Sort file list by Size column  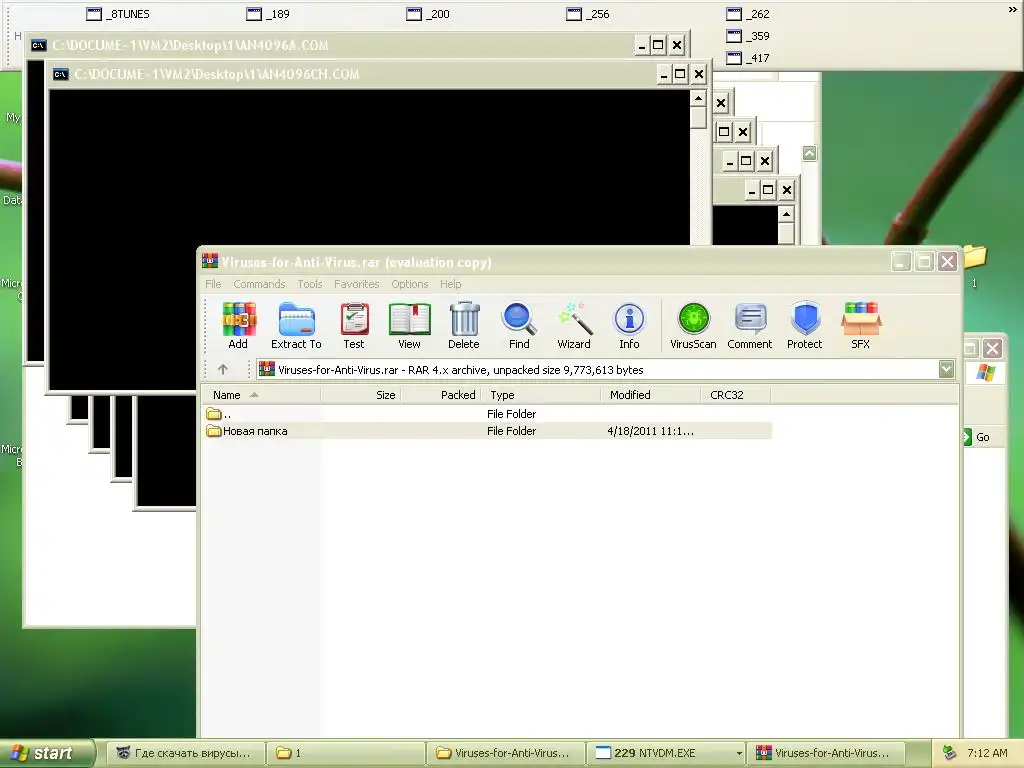pyautogui.click(x=360, y=395)
